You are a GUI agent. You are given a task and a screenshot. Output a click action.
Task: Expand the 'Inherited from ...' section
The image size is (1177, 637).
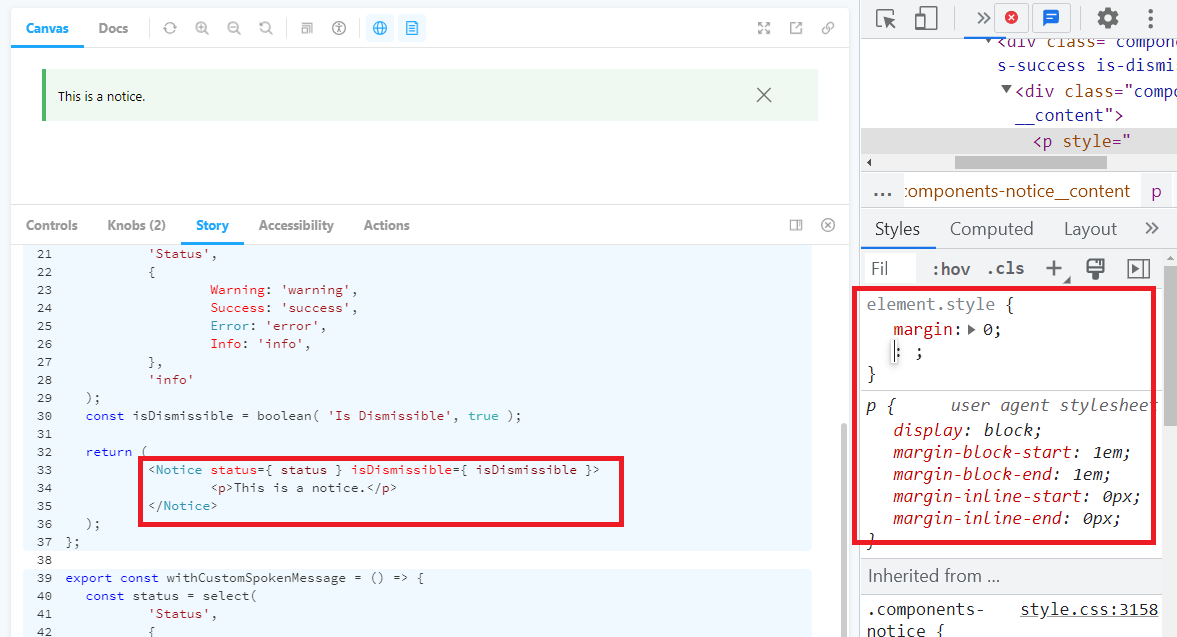point(934,575)
